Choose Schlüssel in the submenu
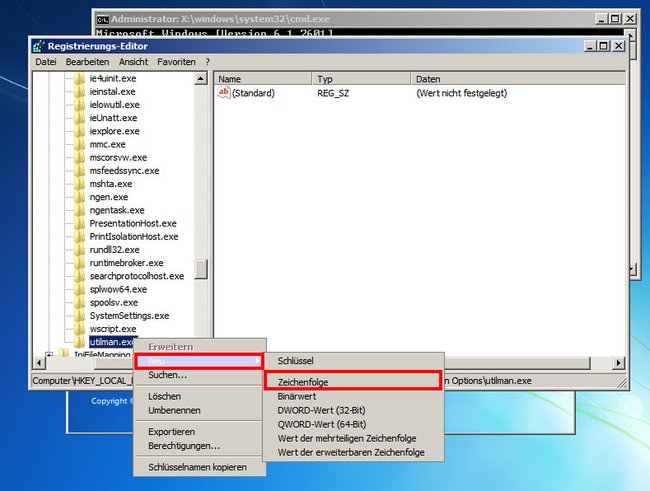Image resolution: width=650 pixels, height=491 pixels. (x=353, y=361)
